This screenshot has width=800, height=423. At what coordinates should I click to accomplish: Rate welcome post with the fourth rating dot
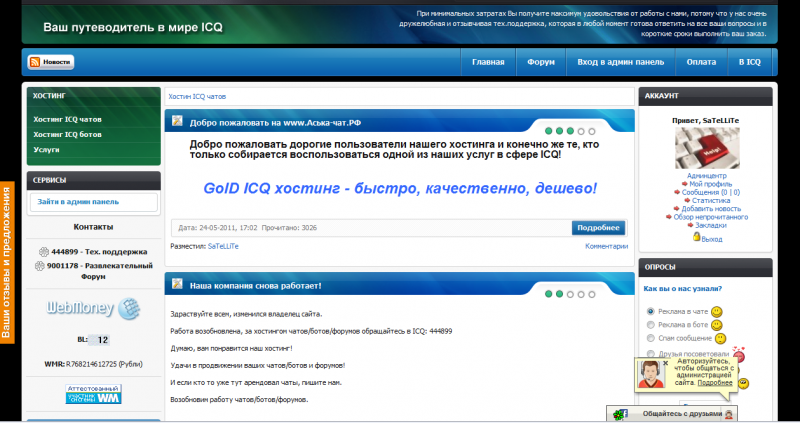coord(581,131)
